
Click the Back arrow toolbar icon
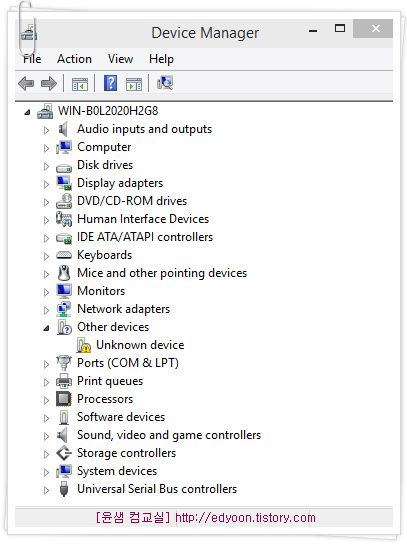coord(26,83)
